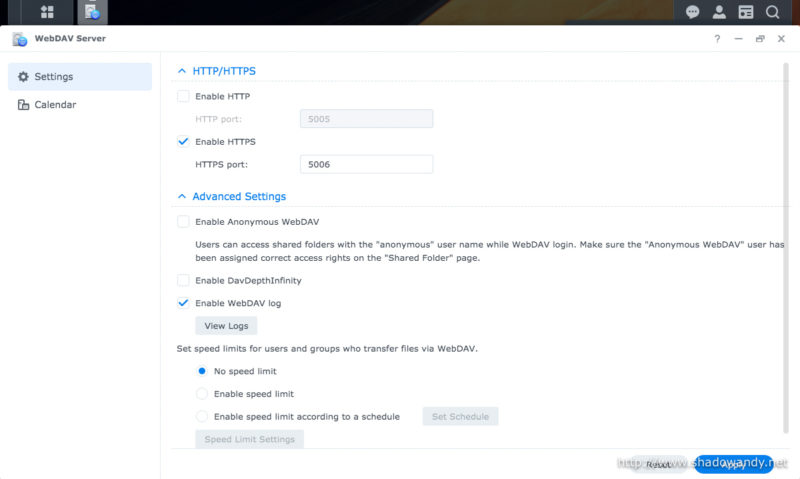Click the settings panel vertical scrollbar
Image resolution: width=800 pixels, height=479 pixels.
tap(786, 248)
